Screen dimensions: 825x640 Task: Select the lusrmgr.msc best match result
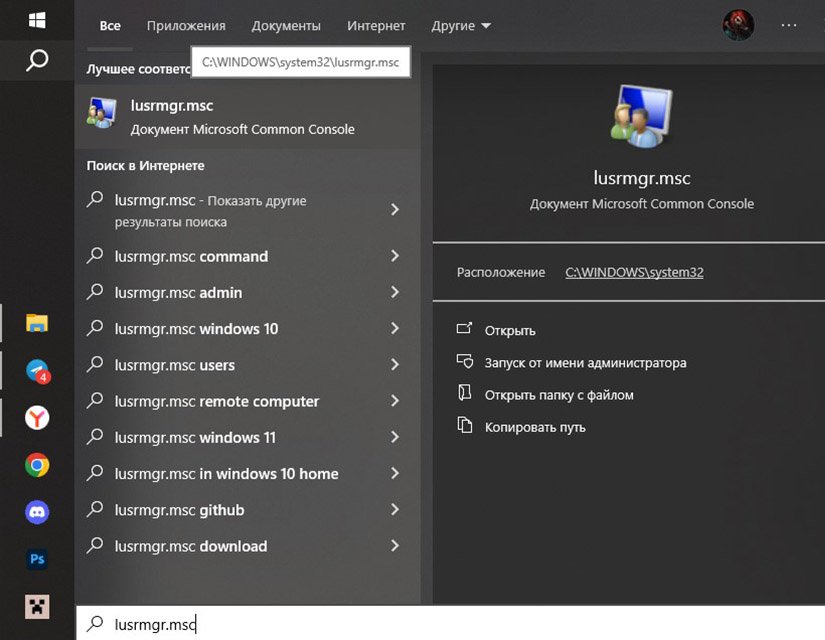pos(247,116)
